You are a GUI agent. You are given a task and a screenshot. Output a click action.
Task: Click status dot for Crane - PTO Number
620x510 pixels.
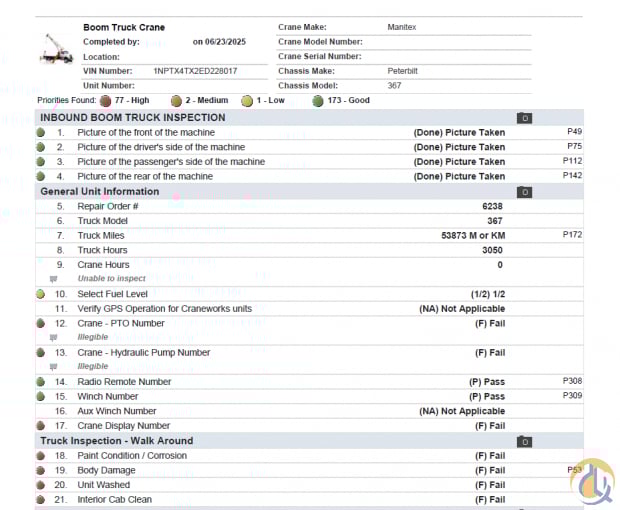point(40,323)
